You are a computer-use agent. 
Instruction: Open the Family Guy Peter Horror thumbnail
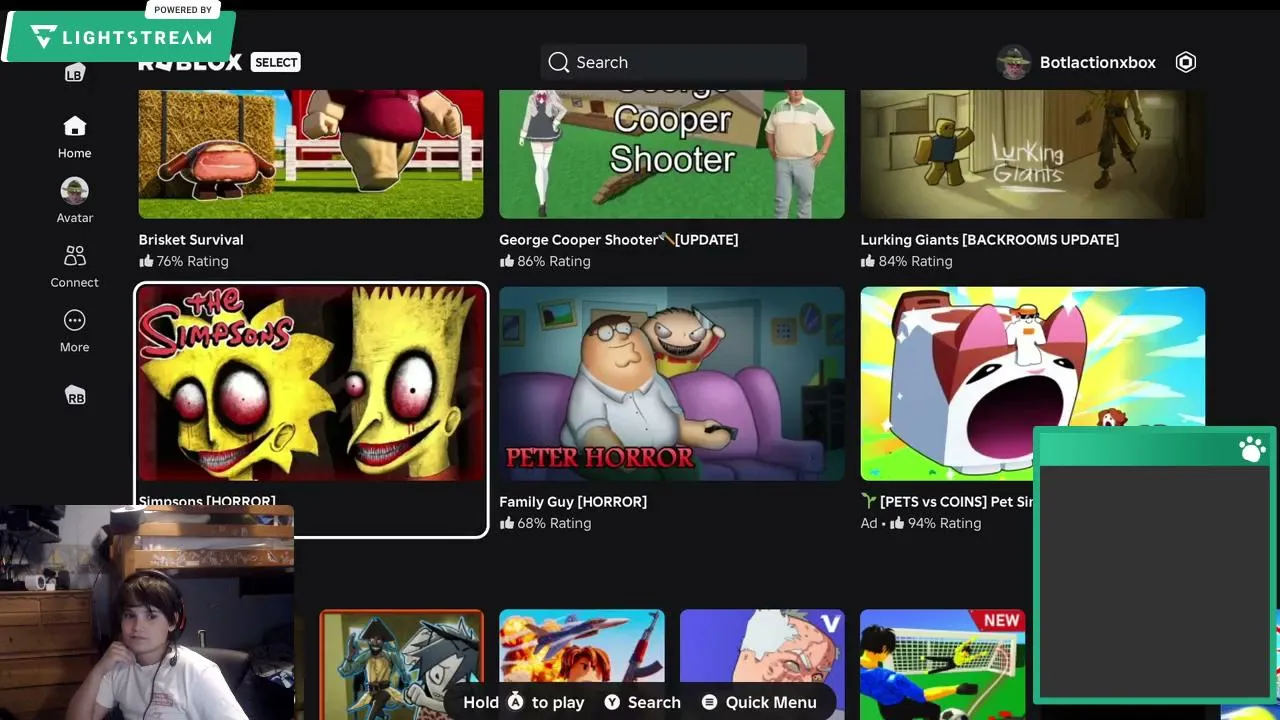(x=672, y=383)
